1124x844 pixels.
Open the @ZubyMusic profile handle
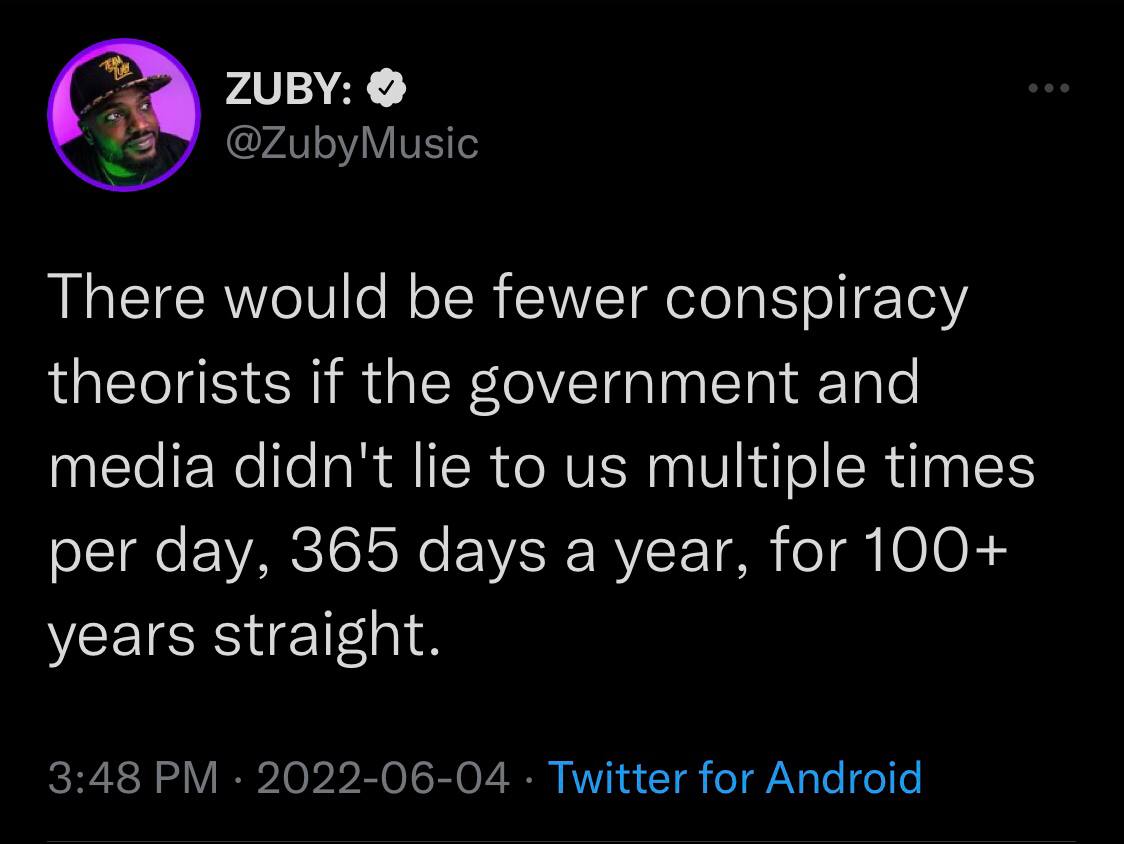coord(350,144)
